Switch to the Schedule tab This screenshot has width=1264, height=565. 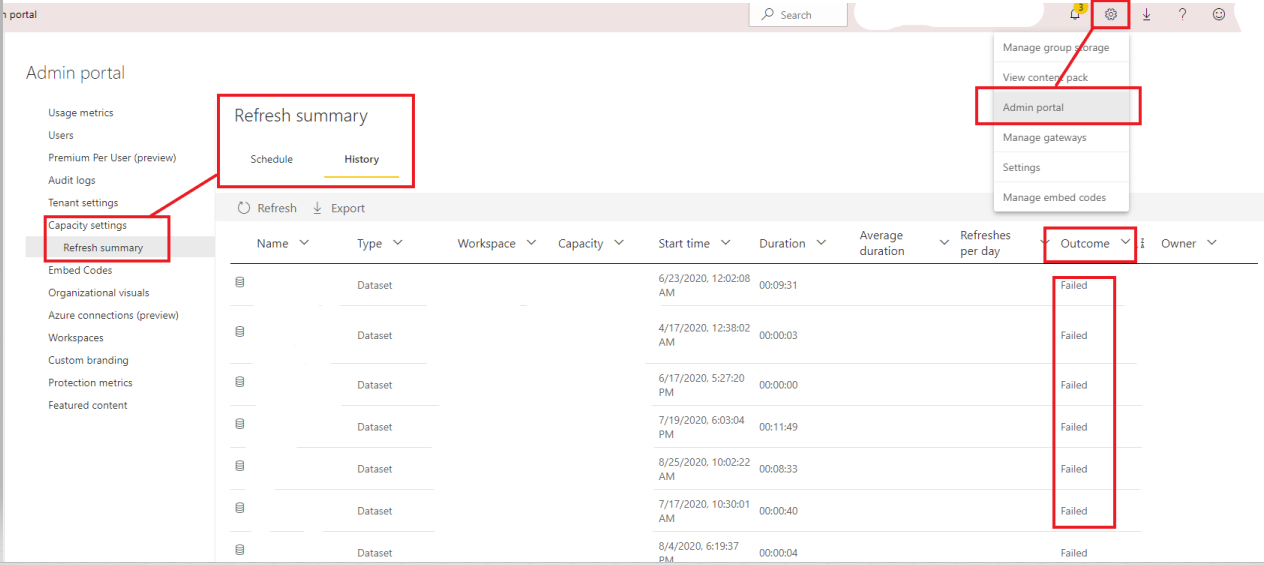coord(271,159)
